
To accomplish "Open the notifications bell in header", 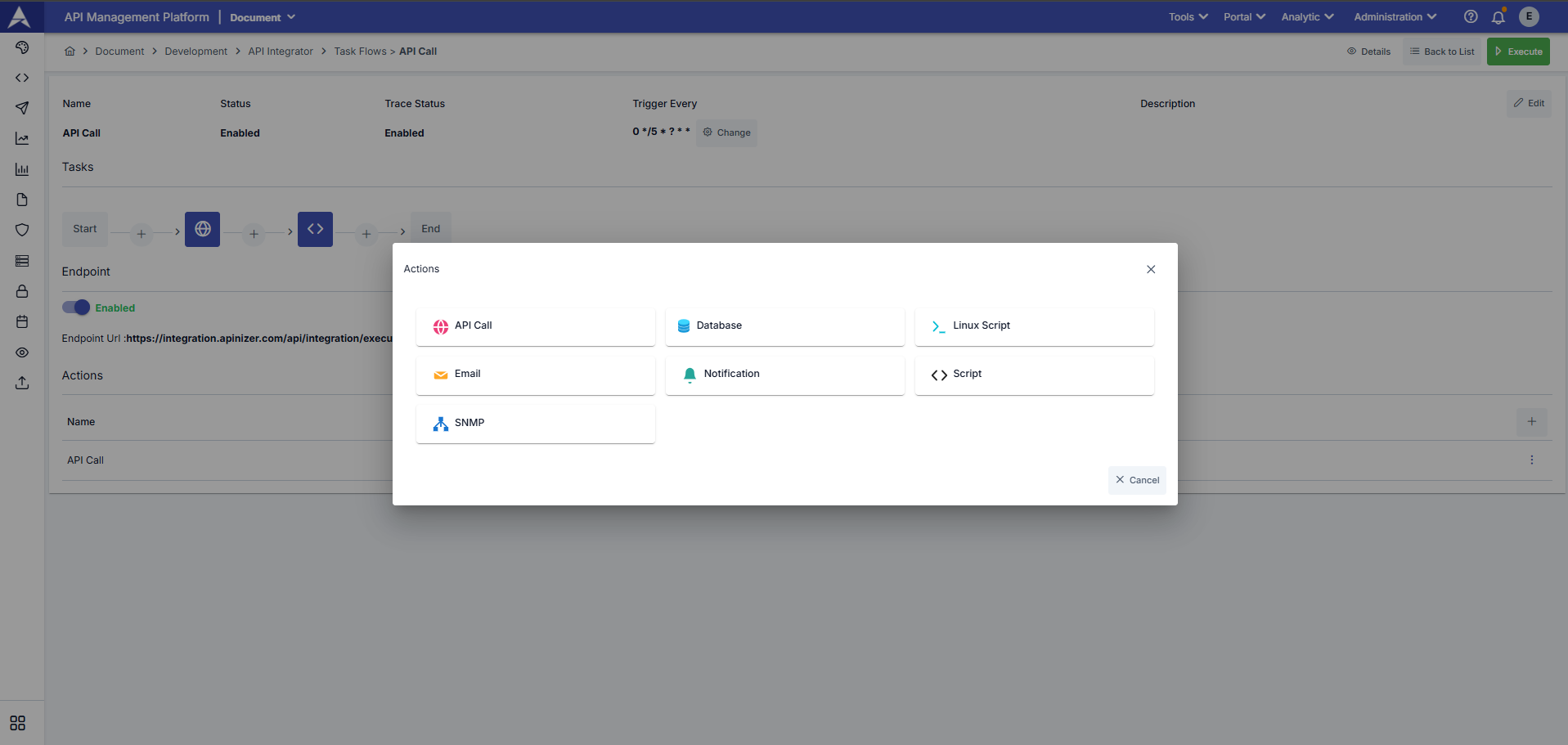I will point(1498,17).
